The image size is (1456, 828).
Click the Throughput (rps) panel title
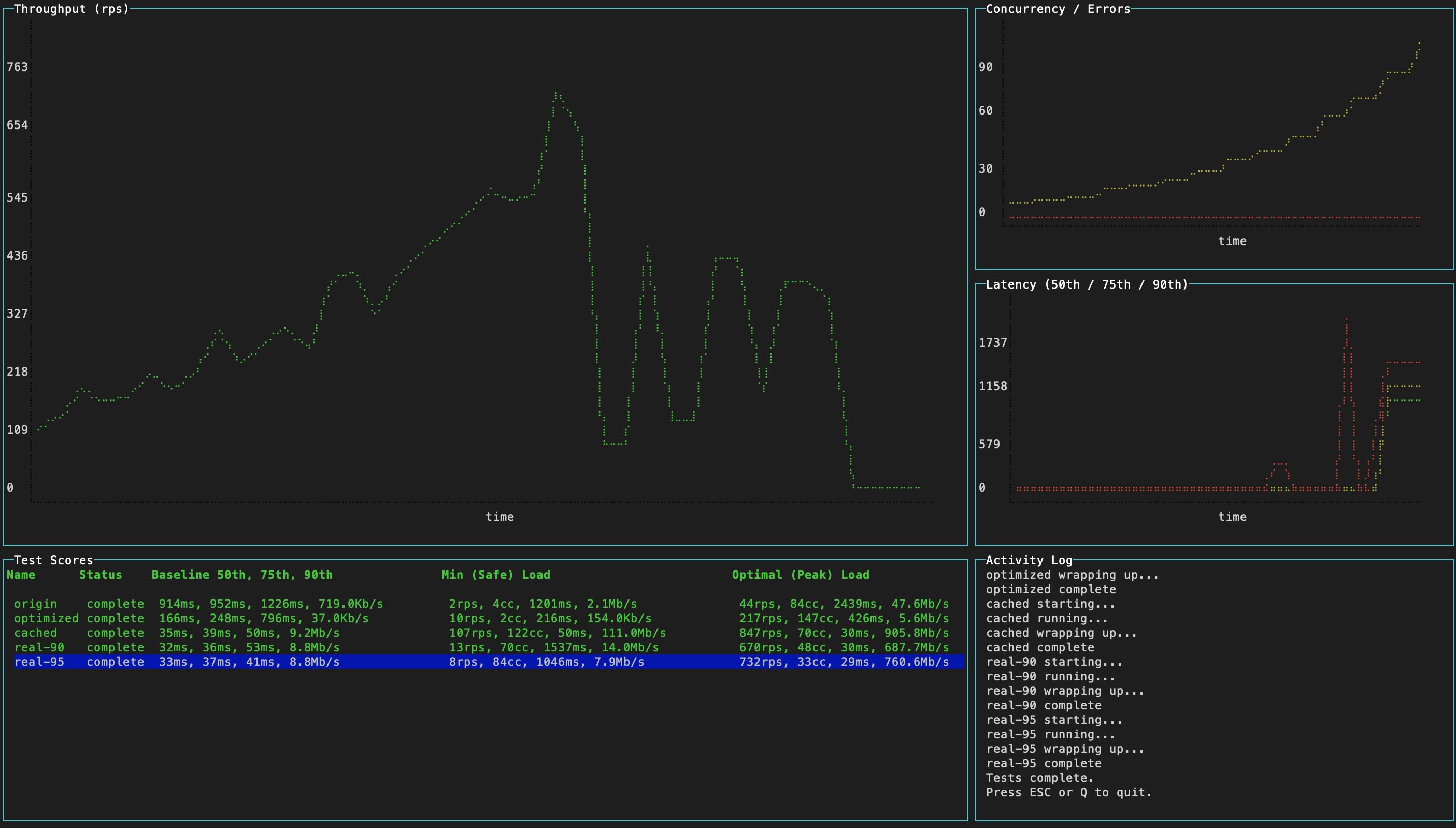pos(72,8)
